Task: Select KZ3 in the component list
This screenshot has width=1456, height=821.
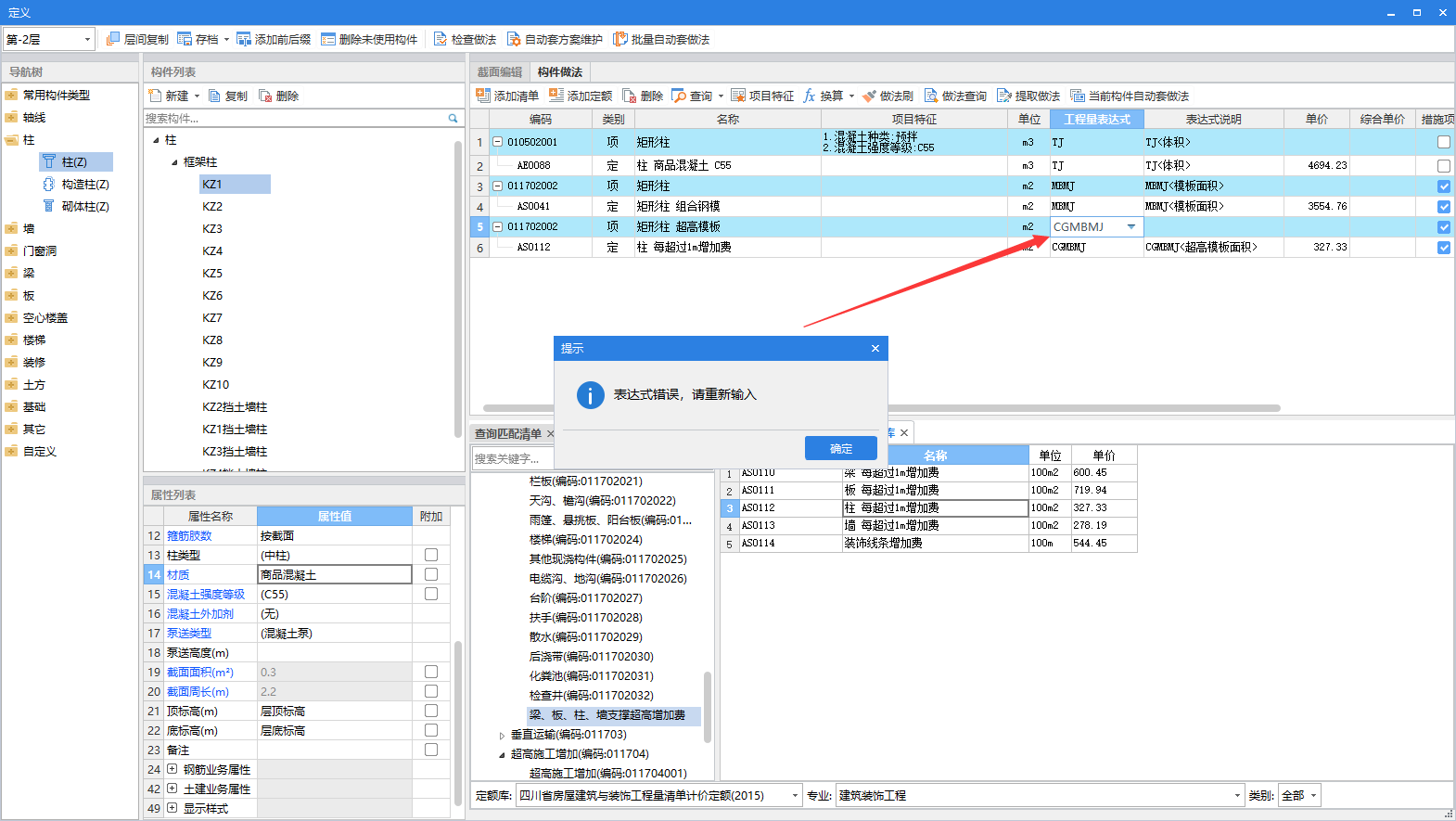Action: (x=212, y=229)
